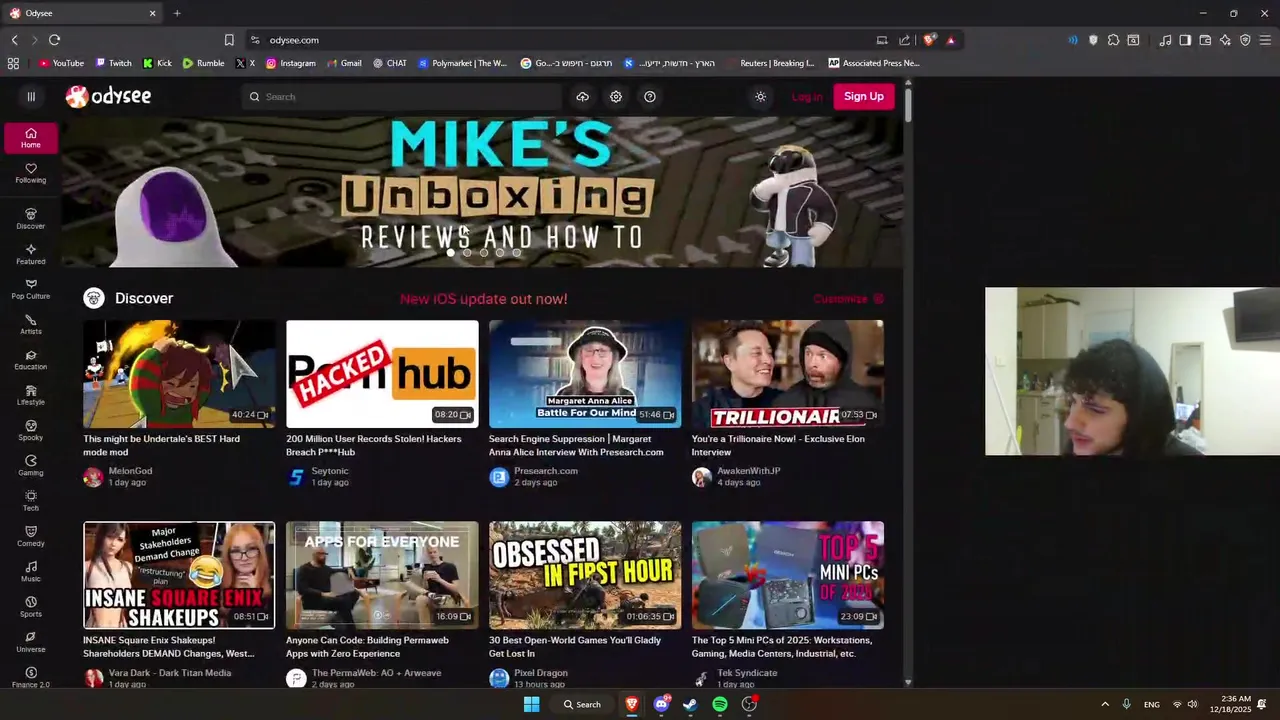Open the help question mark icon

650,97
